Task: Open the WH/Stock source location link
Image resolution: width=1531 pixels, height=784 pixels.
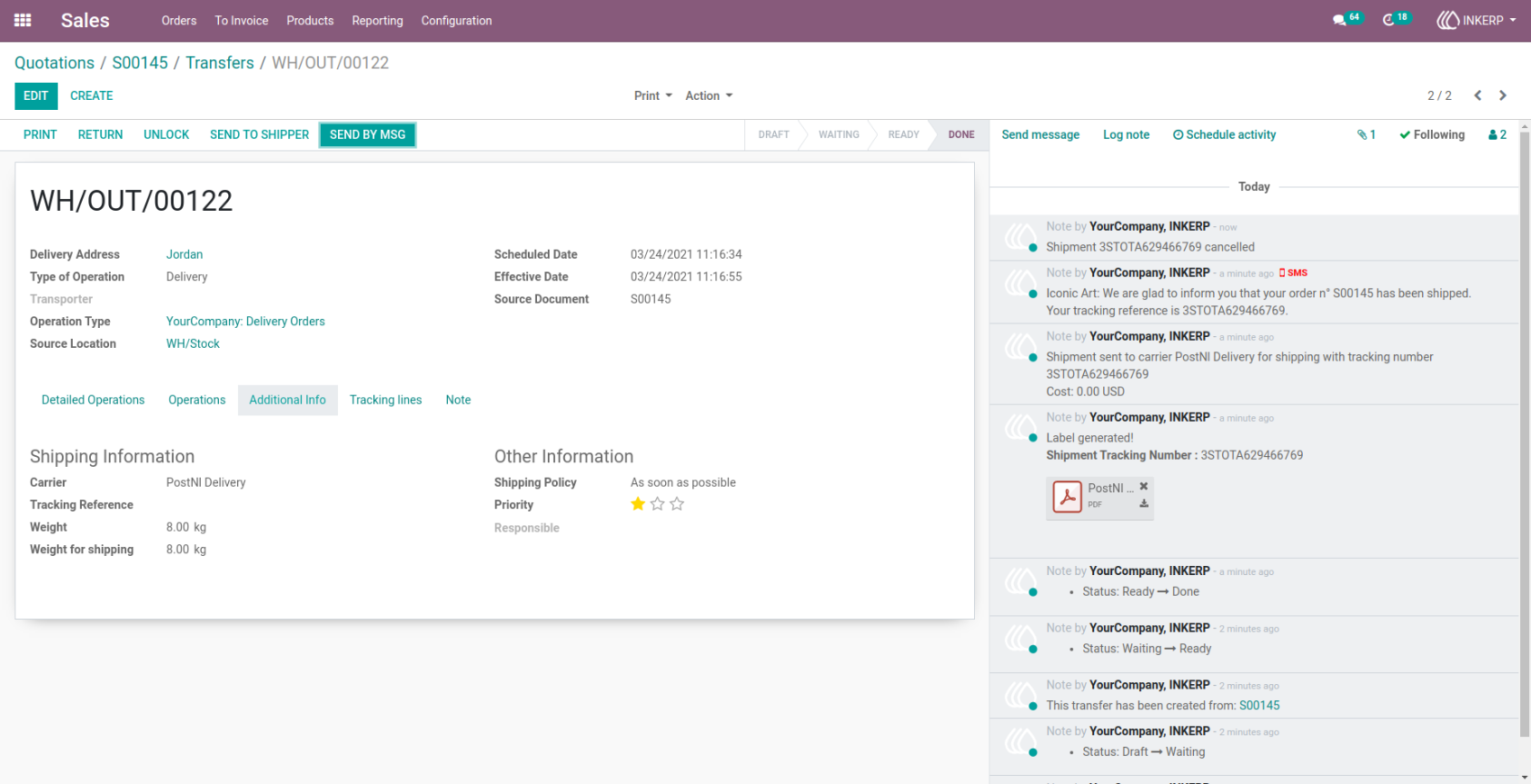Action: pyautogui.click(x=193, y=343)
